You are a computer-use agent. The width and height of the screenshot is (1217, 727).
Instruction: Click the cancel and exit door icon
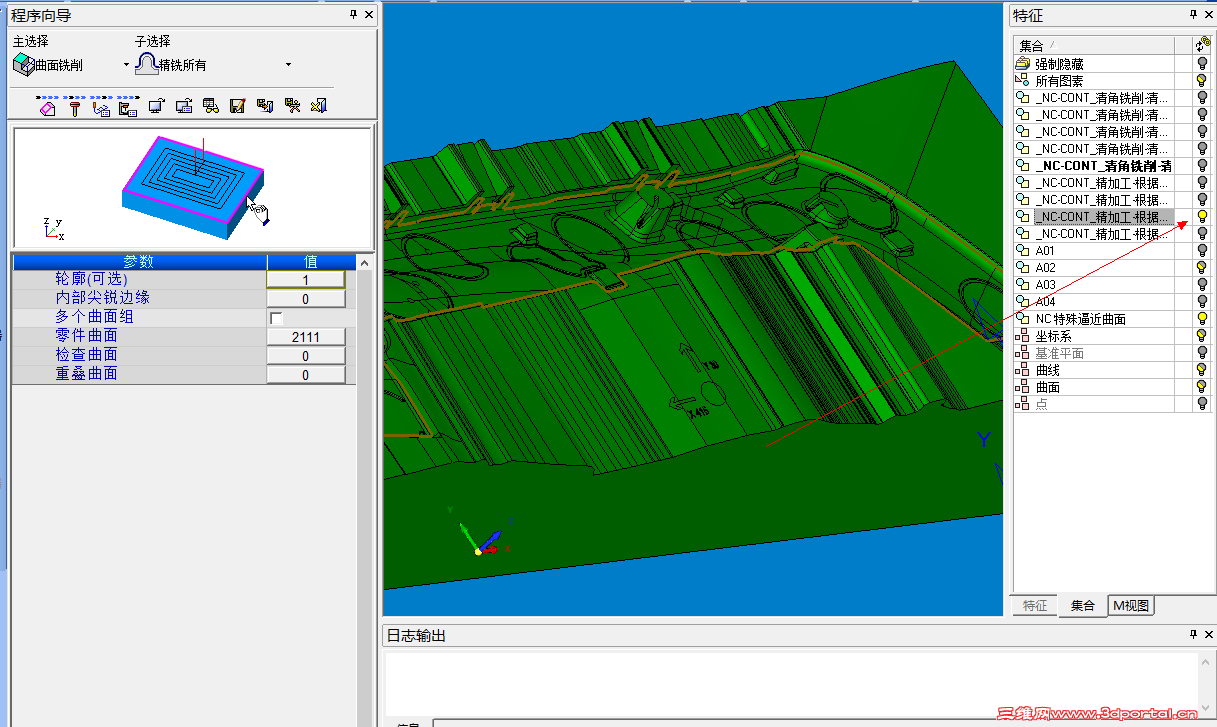(319, 106)
